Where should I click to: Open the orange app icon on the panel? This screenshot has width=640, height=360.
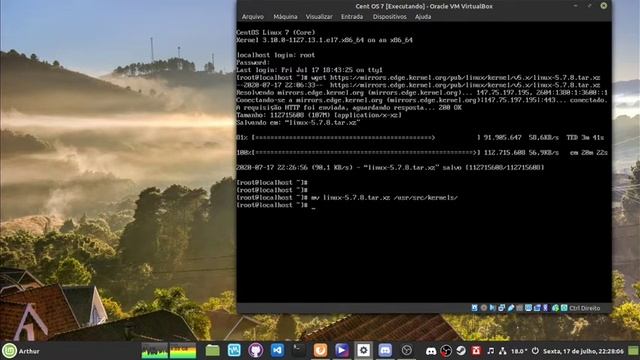tap(320, 350)
